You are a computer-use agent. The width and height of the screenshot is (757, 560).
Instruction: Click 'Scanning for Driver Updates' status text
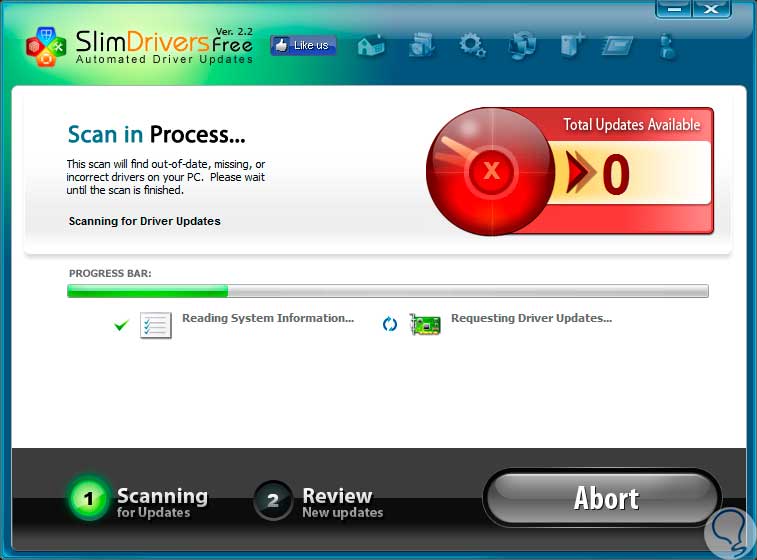pos(144,221)
